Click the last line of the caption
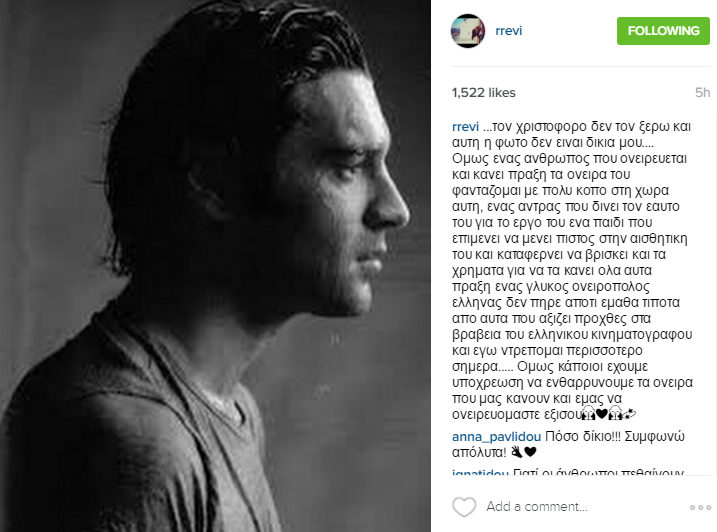The image size is (717, 532). coord(544,414)
